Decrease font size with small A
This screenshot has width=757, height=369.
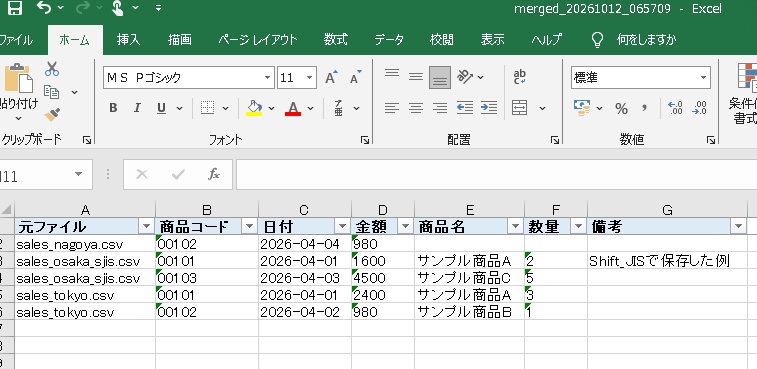pos(356,77)
